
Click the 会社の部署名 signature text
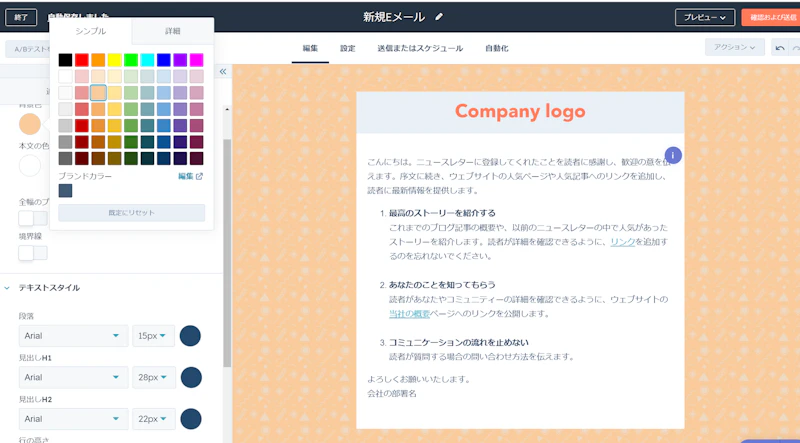392,393
